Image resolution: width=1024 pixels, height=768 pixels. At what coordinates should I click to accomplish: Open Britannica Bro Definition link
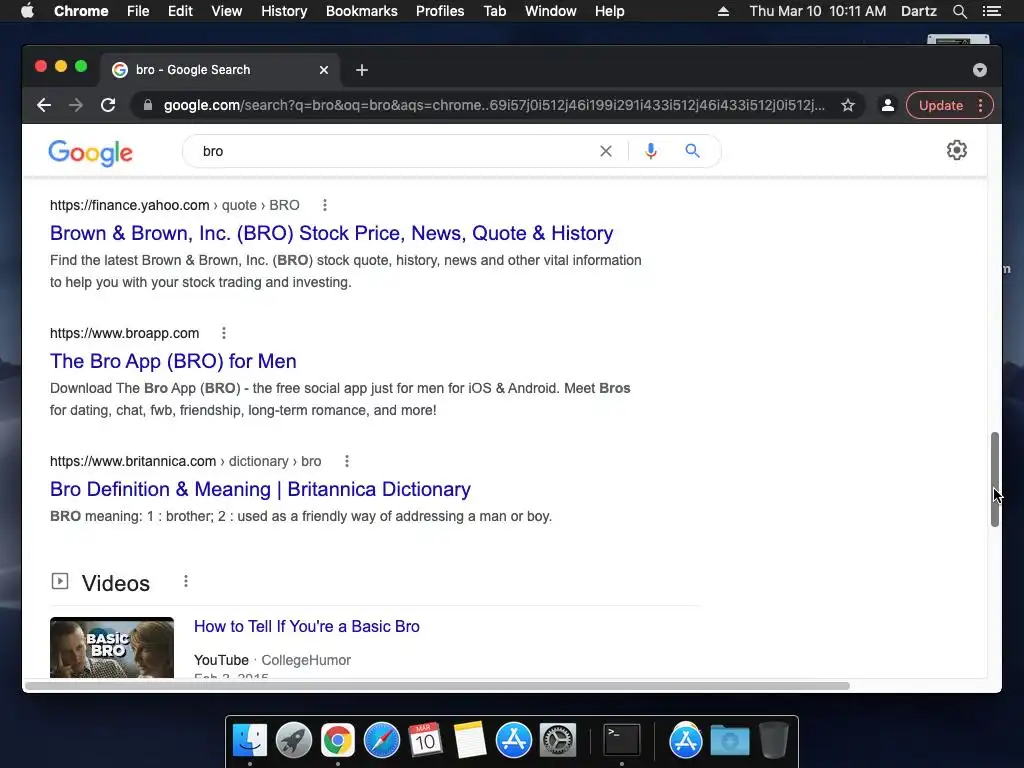click(260, 489)
